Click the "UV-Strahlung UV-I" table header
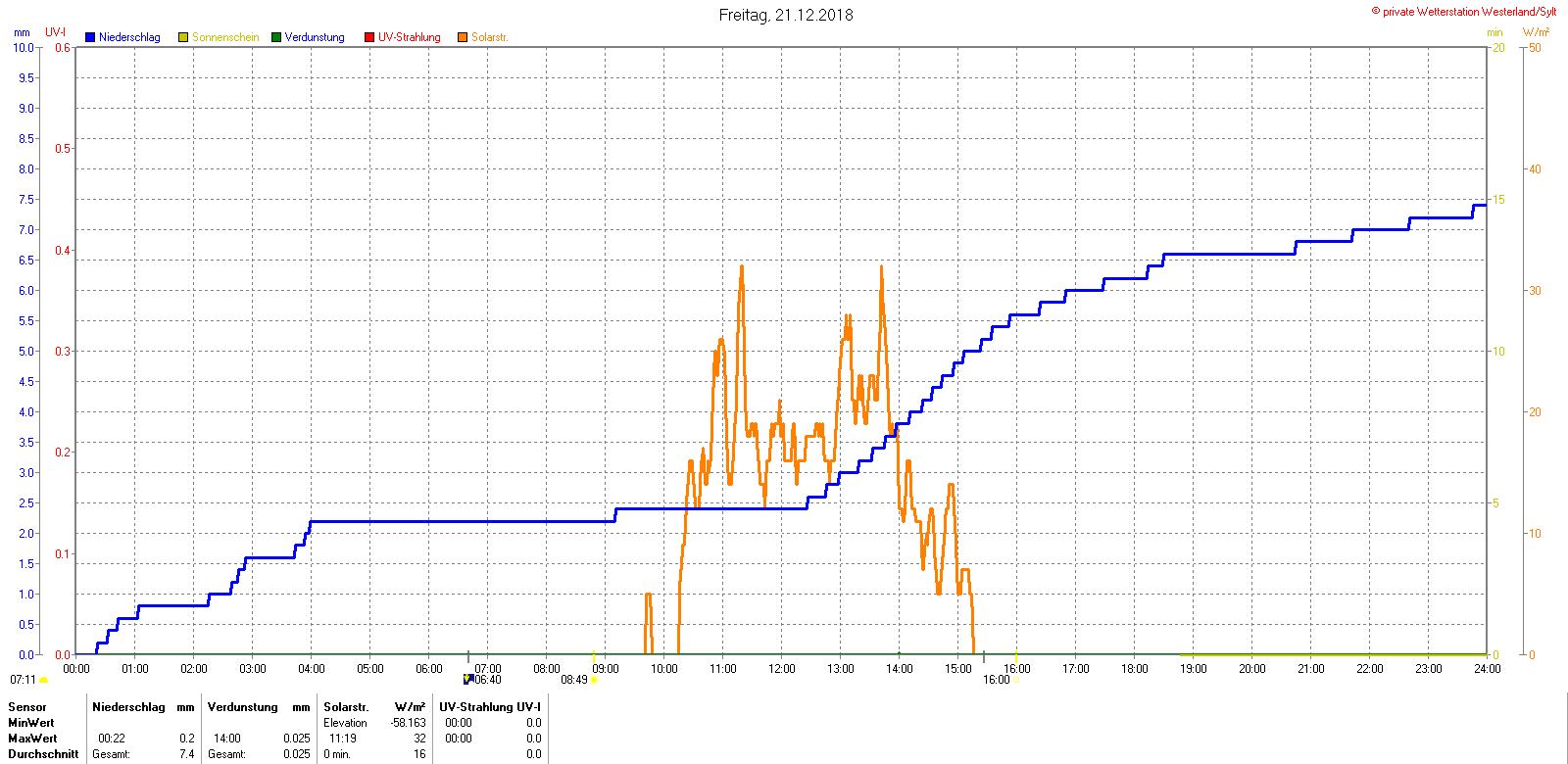 (x=490, y=707)
